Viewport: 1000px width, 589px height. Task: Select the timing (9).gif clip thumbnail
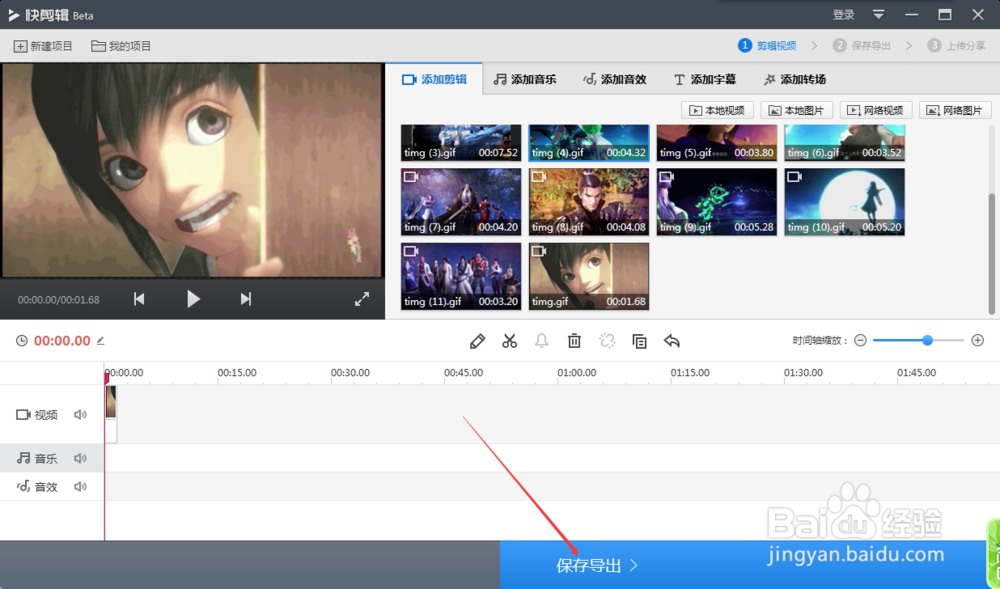pos(717,202)
